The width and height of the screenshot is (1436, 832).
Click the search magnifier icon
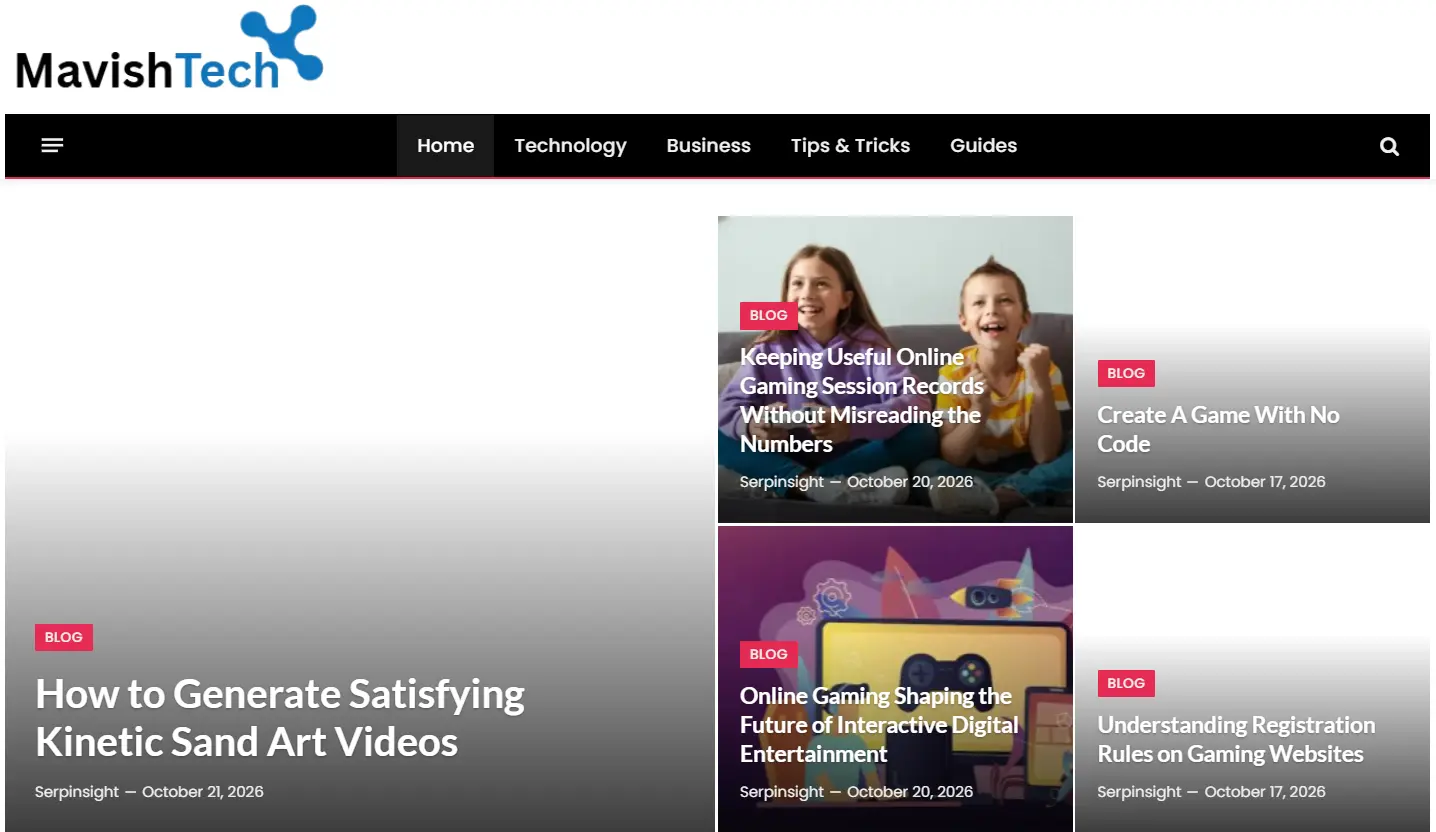(x=1389, y=146)
